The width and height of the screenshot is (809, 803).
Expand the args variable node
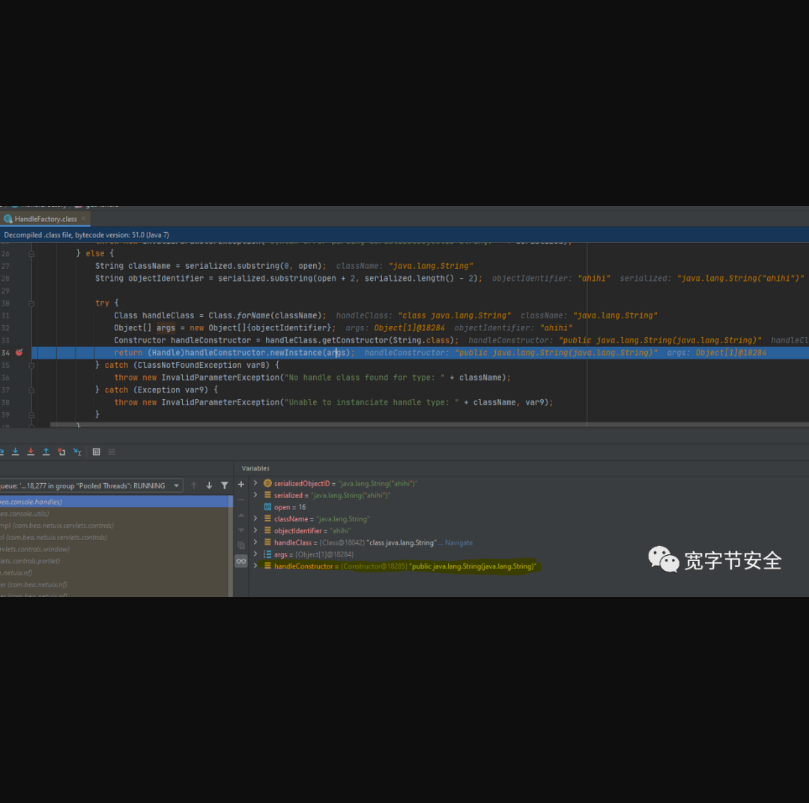pos(256,554)
